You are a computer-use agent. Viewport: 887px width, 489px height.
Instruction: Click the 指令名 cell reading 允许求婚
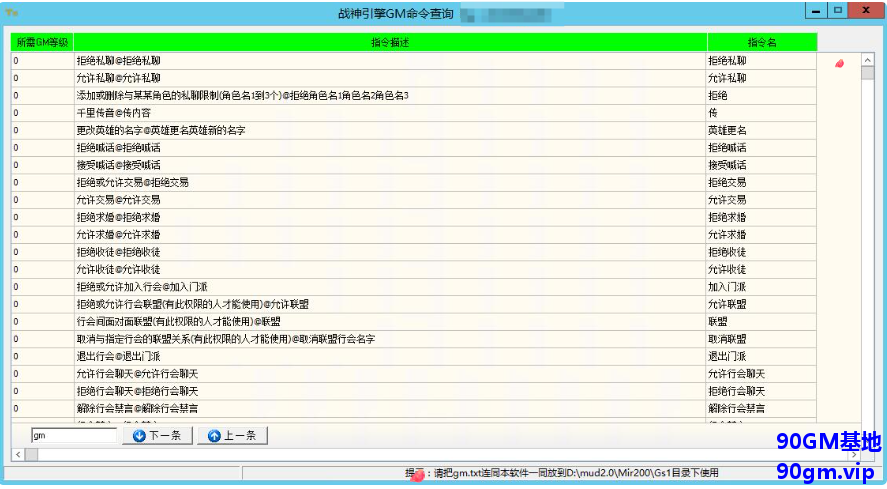click(x=761, y=235)
